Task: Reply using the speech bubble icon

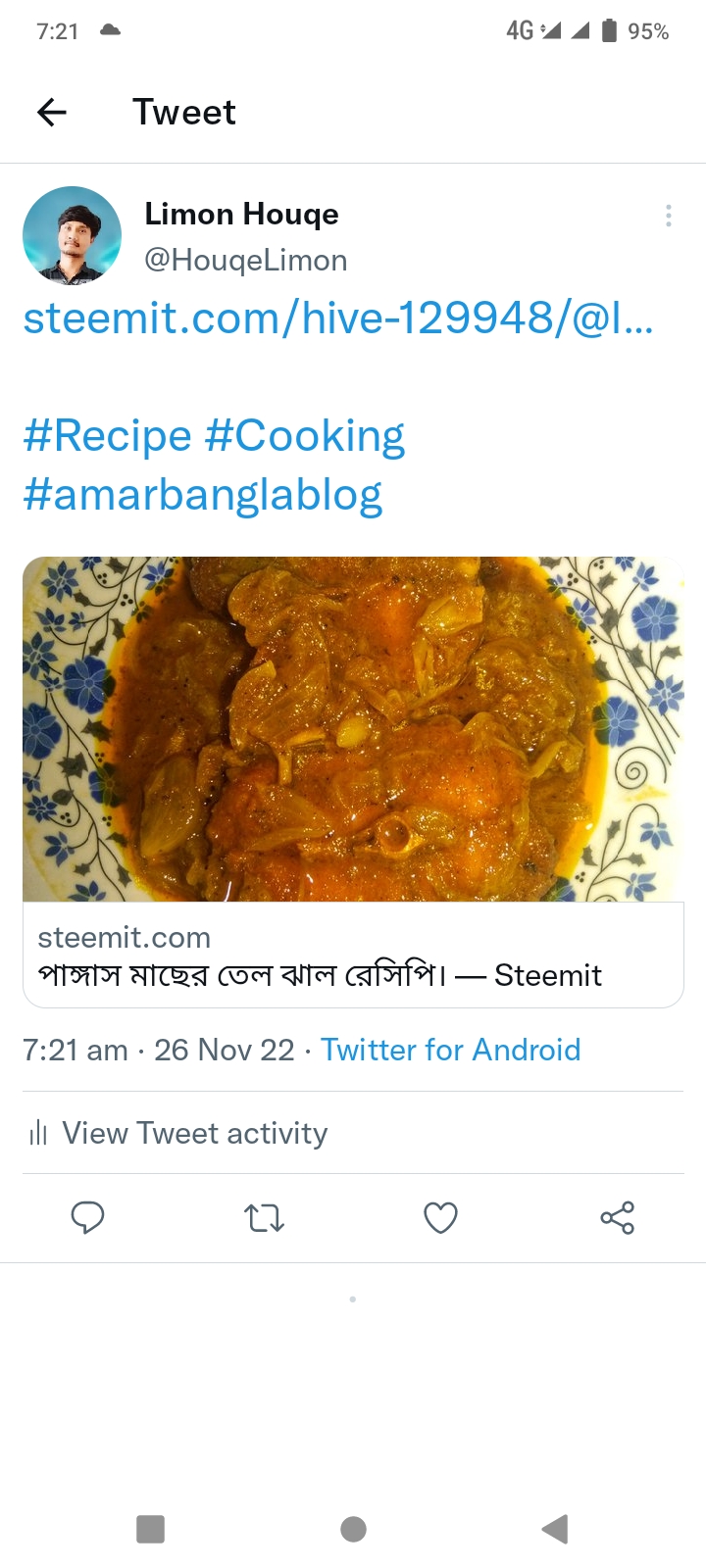Action: pos(87,1217)
